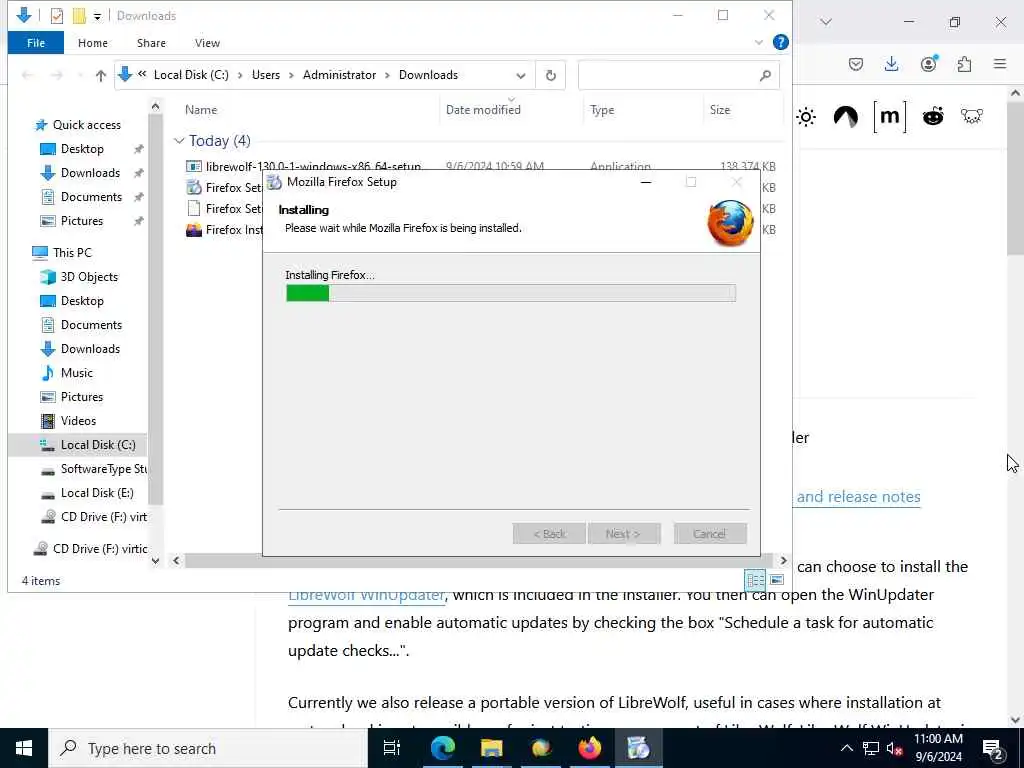The height and width of the screenshot is (768, 1024).
Task: Select the librewolf setup file
Action: [x=313, y=167]
